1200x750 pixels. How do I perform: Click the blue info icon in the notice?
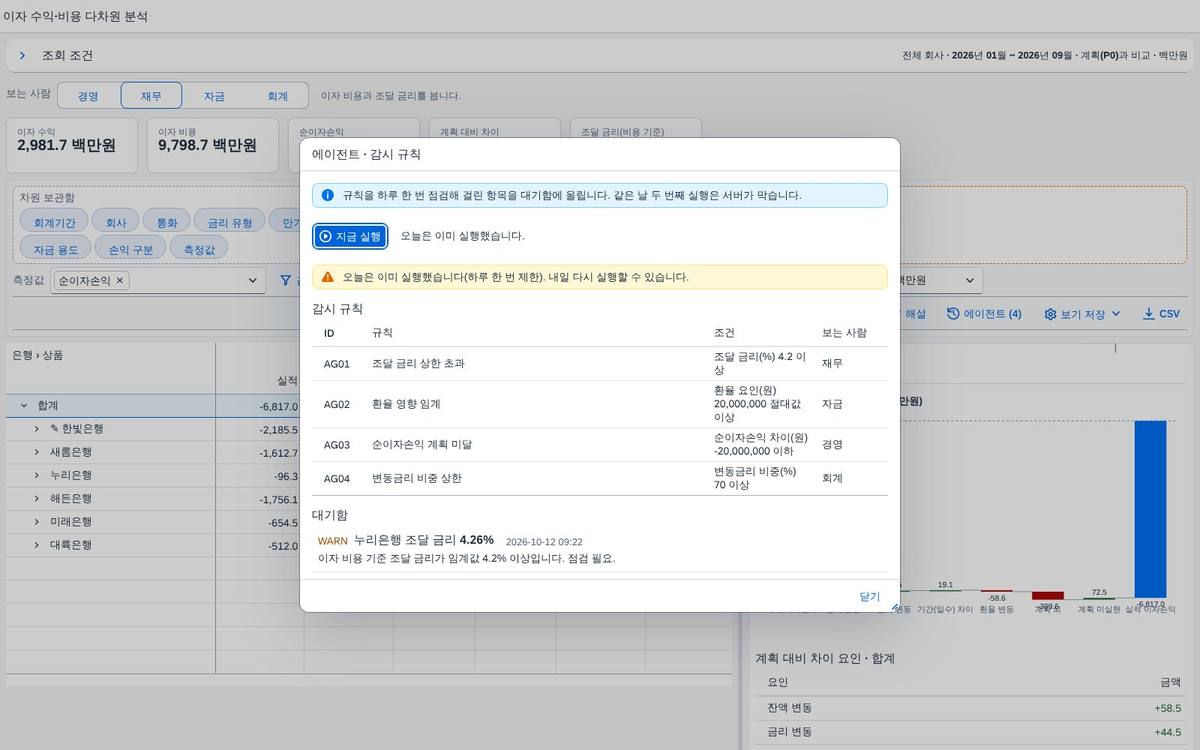click(x=327, y=195)
